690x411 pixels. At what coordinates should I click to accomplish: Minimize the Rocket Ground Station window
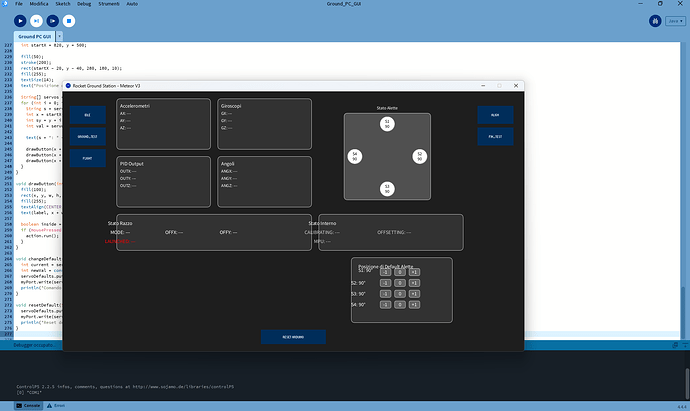tap(483, 86)
